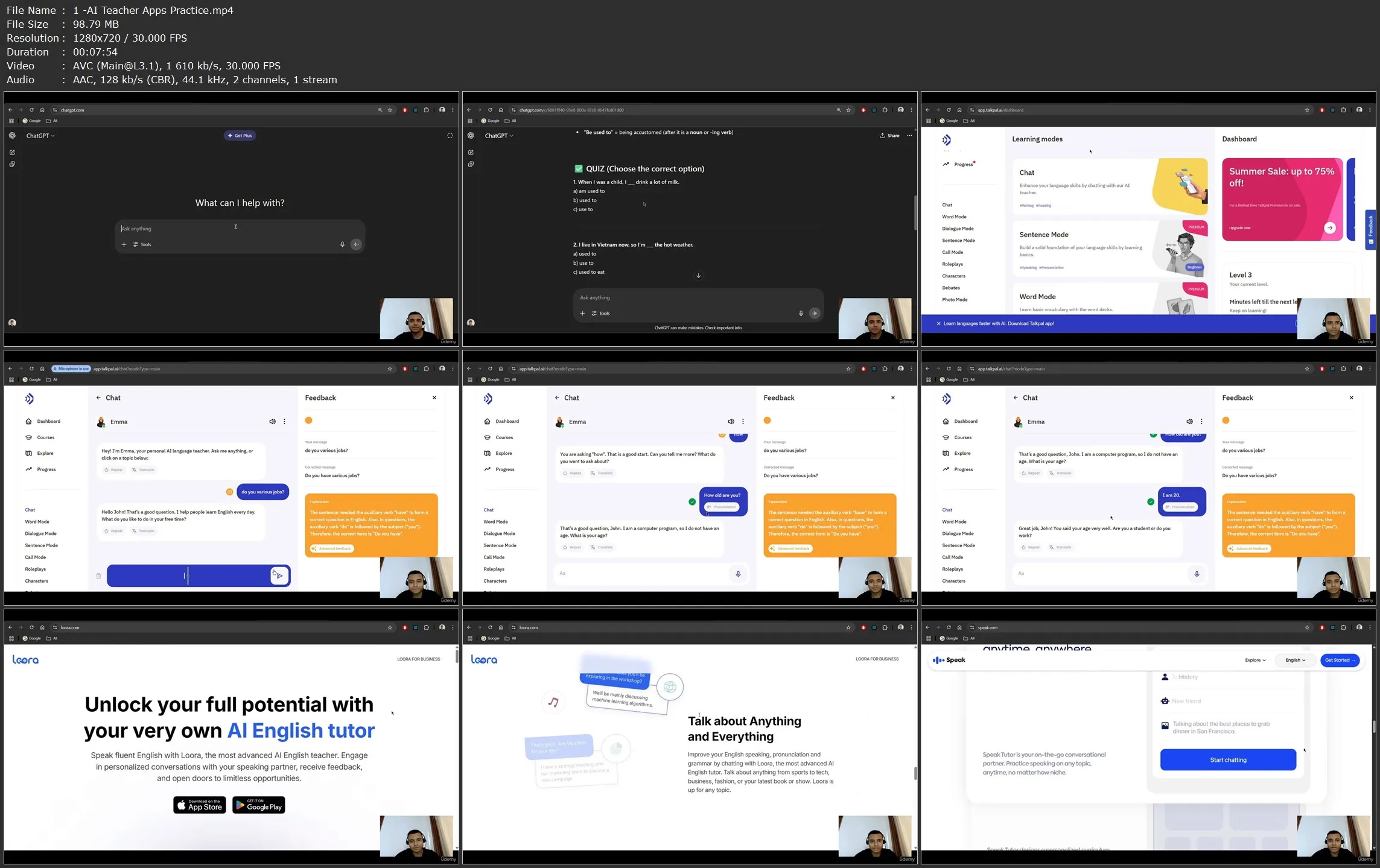Screen dimensions: 1380x868
Task: Close the Feedback panel in the 'I am 20.' frame
Action: click(x=1352, y=398)
